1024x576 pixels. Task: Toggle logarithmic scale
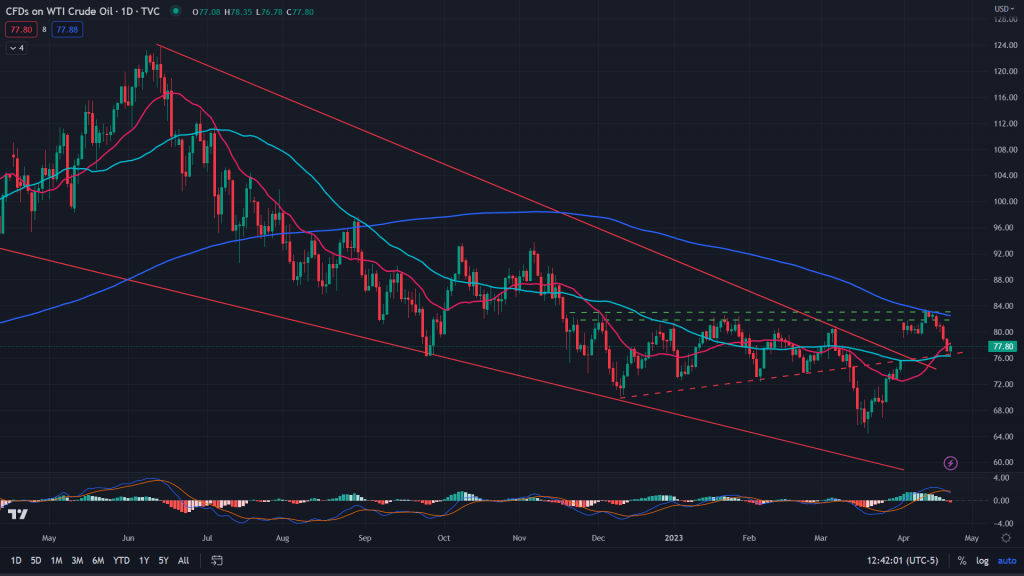coord(983,561)
